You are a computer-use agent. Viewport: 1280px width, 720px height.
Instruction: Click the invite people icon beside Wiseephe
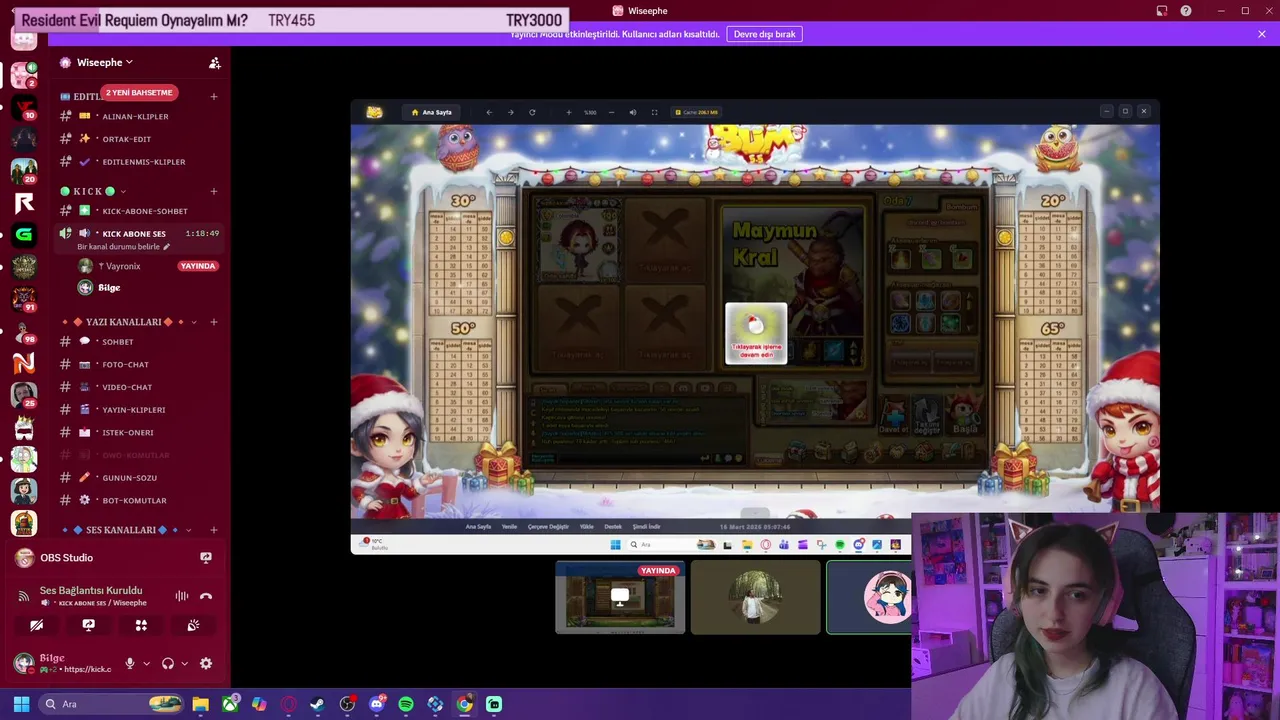[x=214, y=62]
